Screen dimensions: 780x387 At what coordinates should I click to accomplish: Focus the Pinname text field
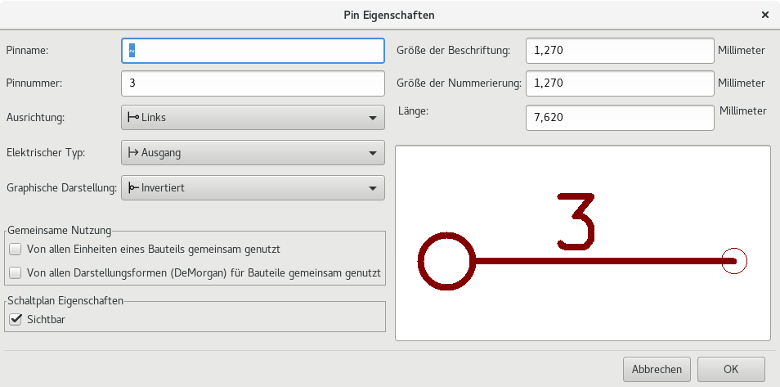click(253, 51)
